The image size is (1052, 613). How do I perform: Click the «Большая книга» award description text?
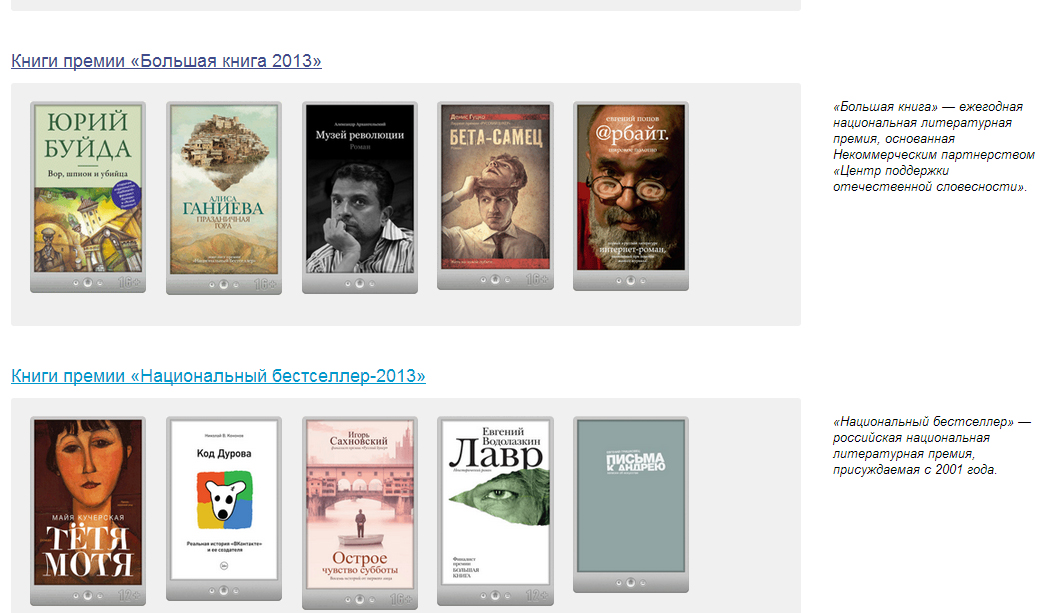933,147
